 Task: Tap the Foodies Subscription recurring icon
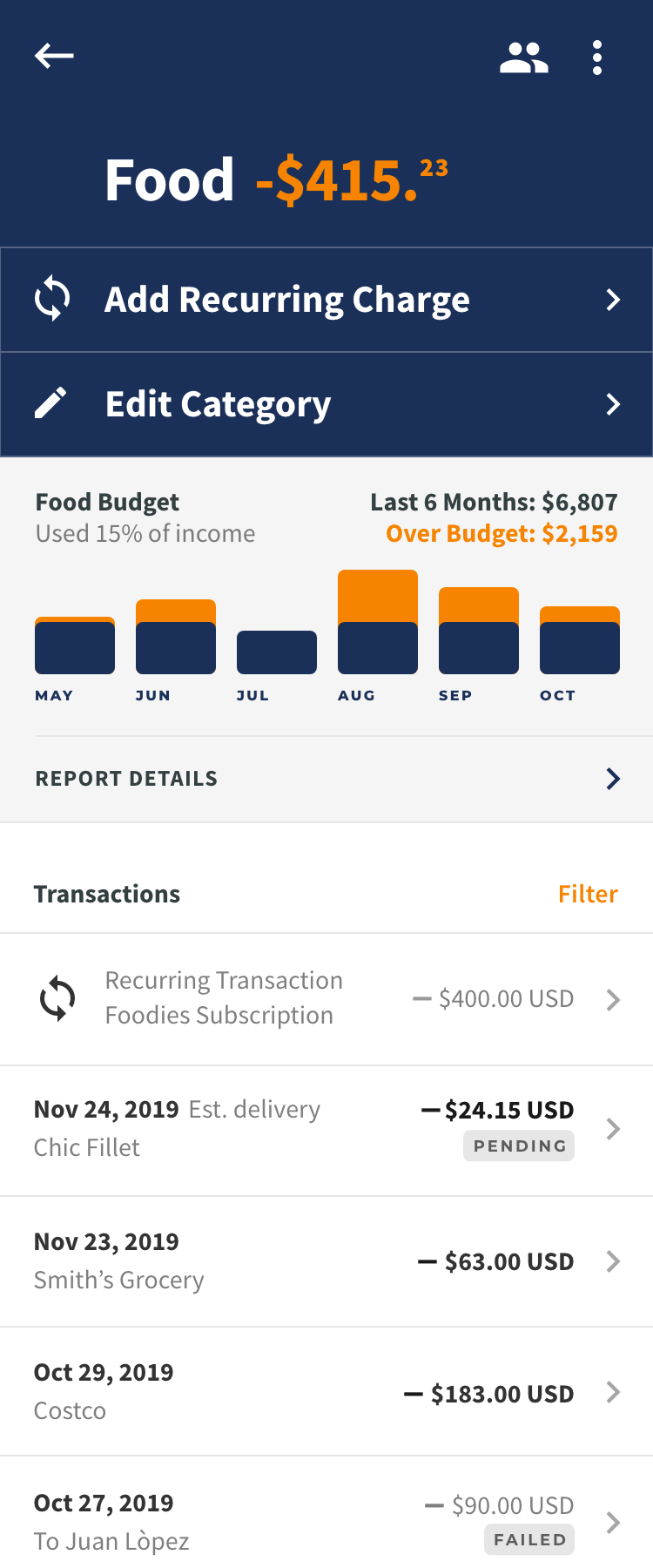click(57, 998)
